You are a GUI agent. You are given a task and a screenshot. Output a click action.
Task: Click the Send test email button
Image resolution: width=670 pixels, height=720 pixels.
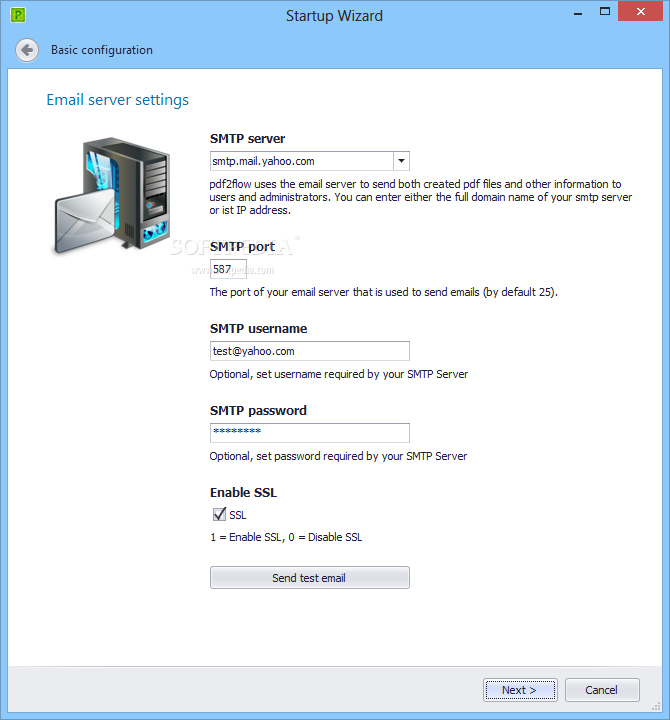pos(310,578)
